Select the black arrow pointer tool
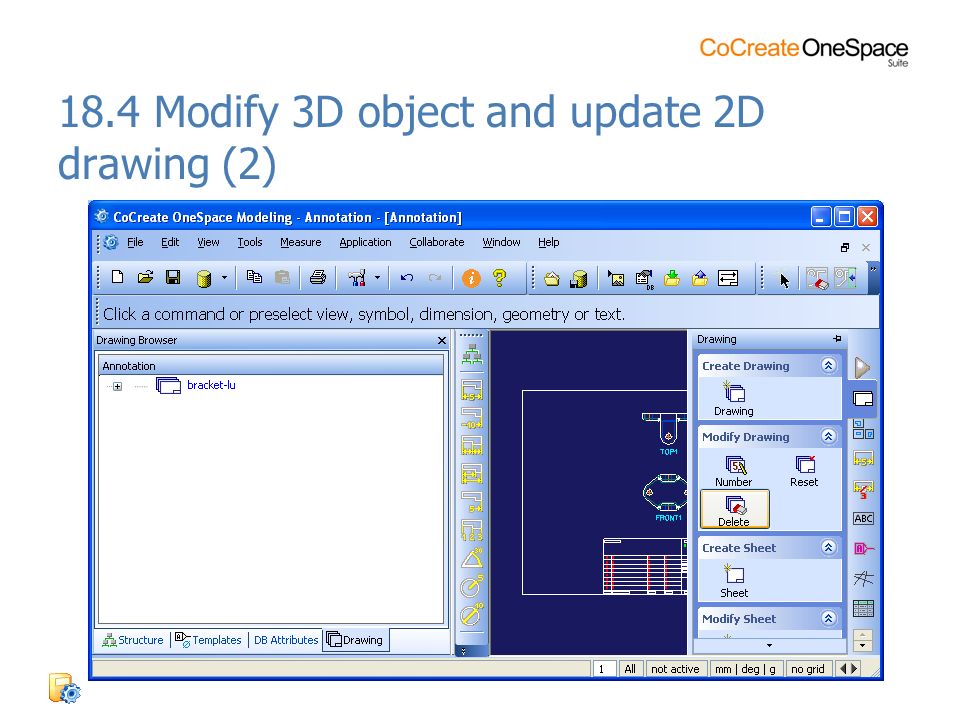960x720 pixels. (x=784, y=280)
